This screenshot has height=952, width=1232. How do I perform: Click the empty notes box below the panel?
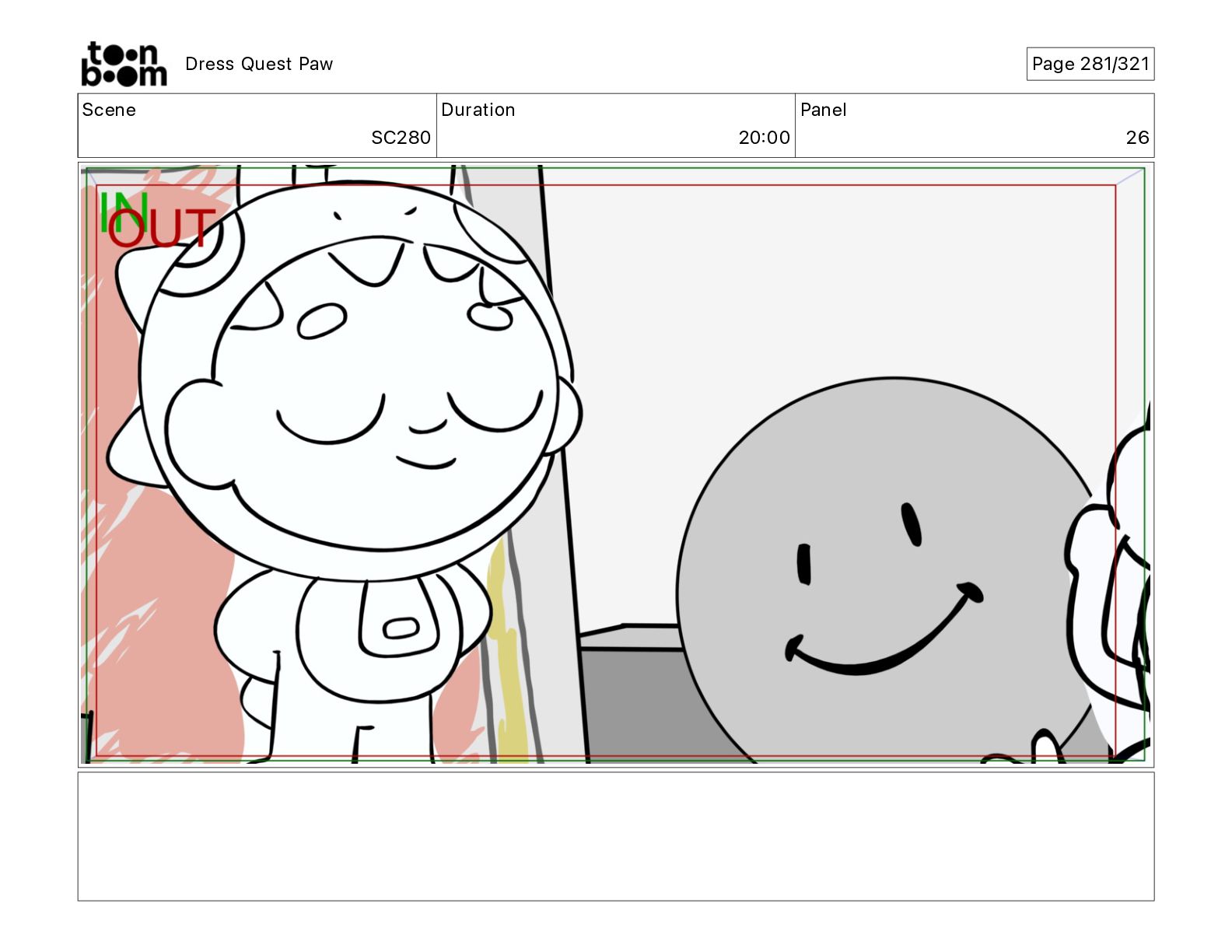point(616,836)
